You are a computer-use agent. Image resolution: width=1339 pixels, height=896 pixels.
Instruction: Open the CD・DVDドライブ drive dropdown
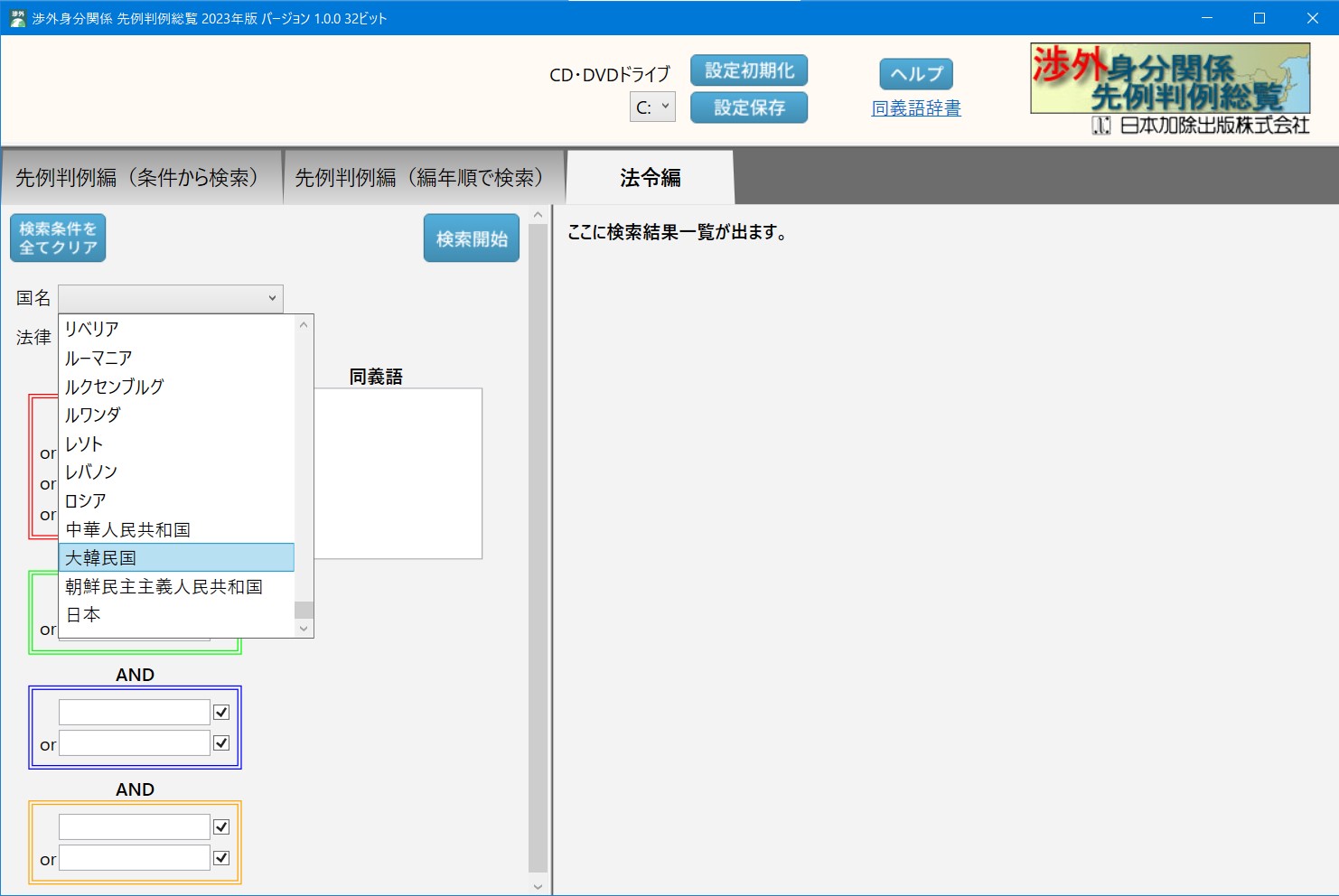652,107
